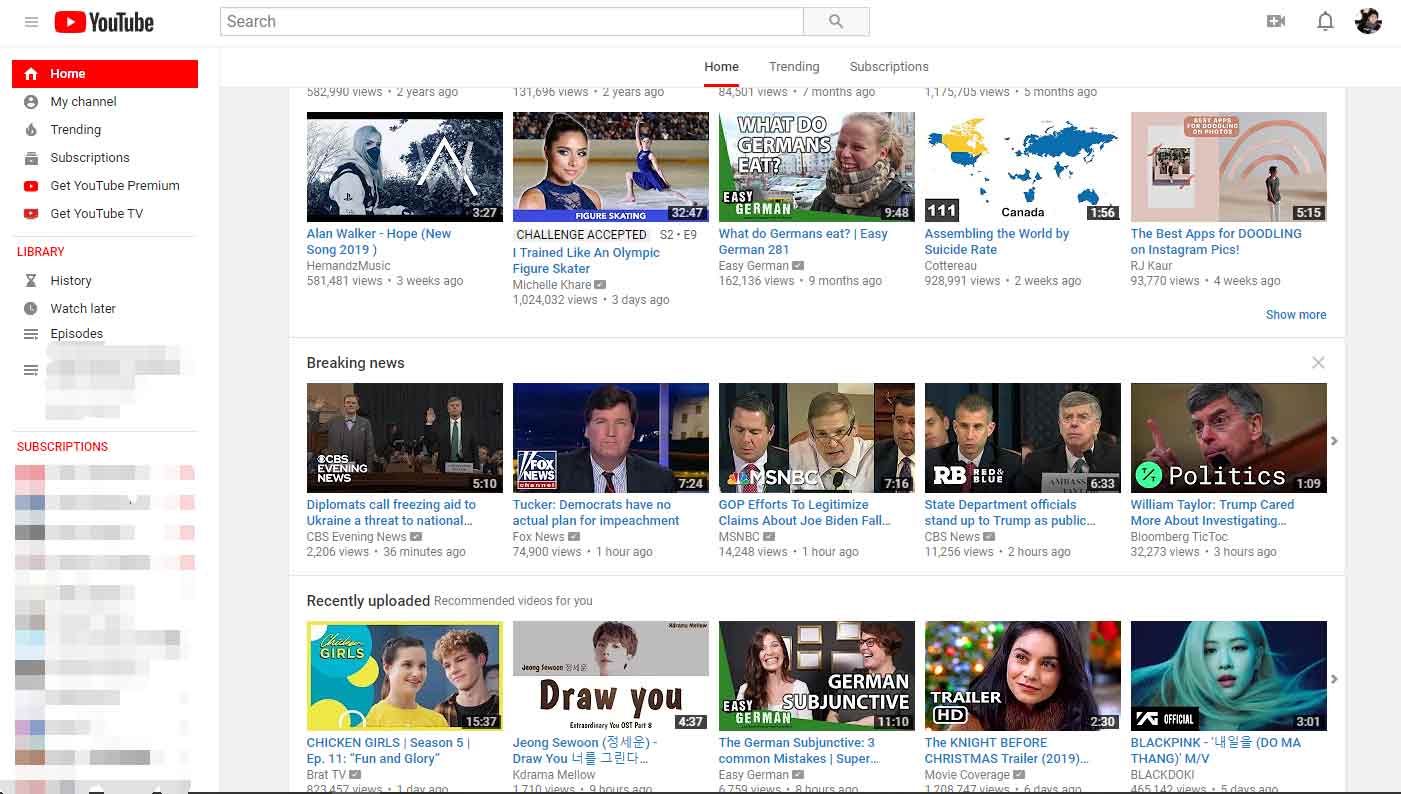Click inside the search input field
1401x794 pixels.
tap(500, 21)
